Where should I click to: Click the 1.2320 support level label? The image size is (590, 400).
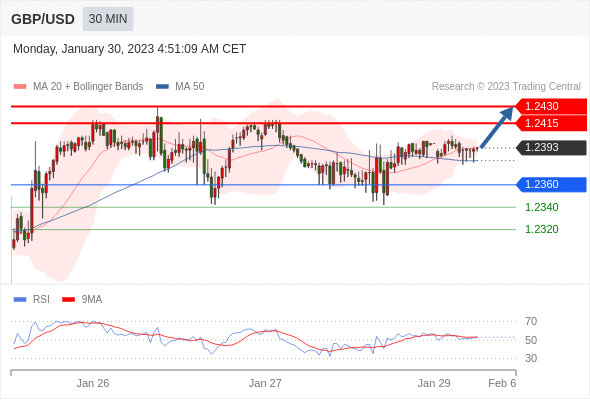coord(541,229)
